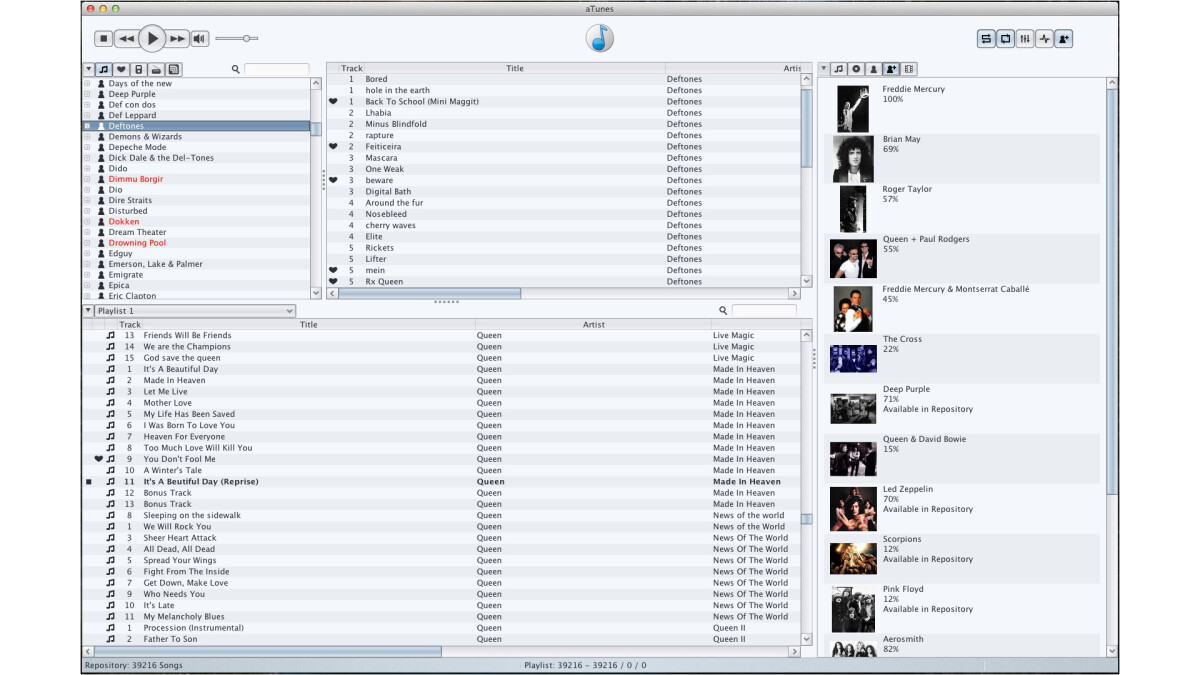This screenshot has height=675, width=1200.
Task: Toggle shuffle mode
Action: point(986,39)
